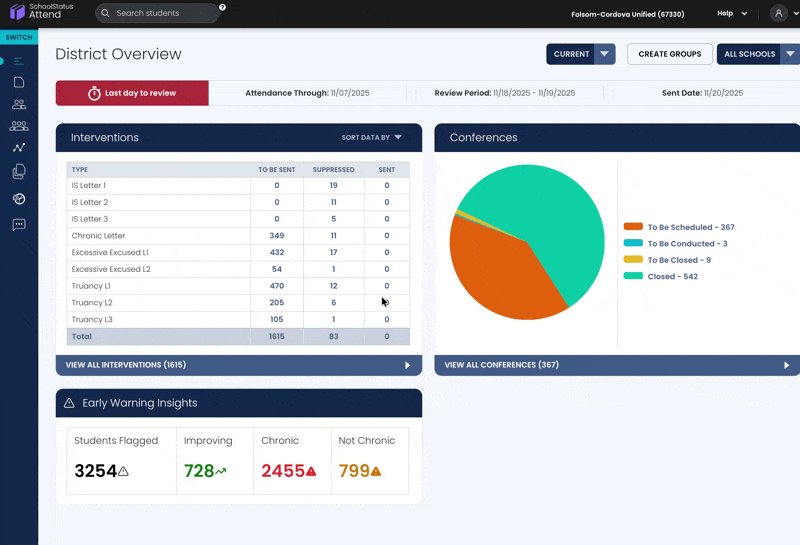
Task: Expand the Sort Data By dropdown
Action: (372, 137)
